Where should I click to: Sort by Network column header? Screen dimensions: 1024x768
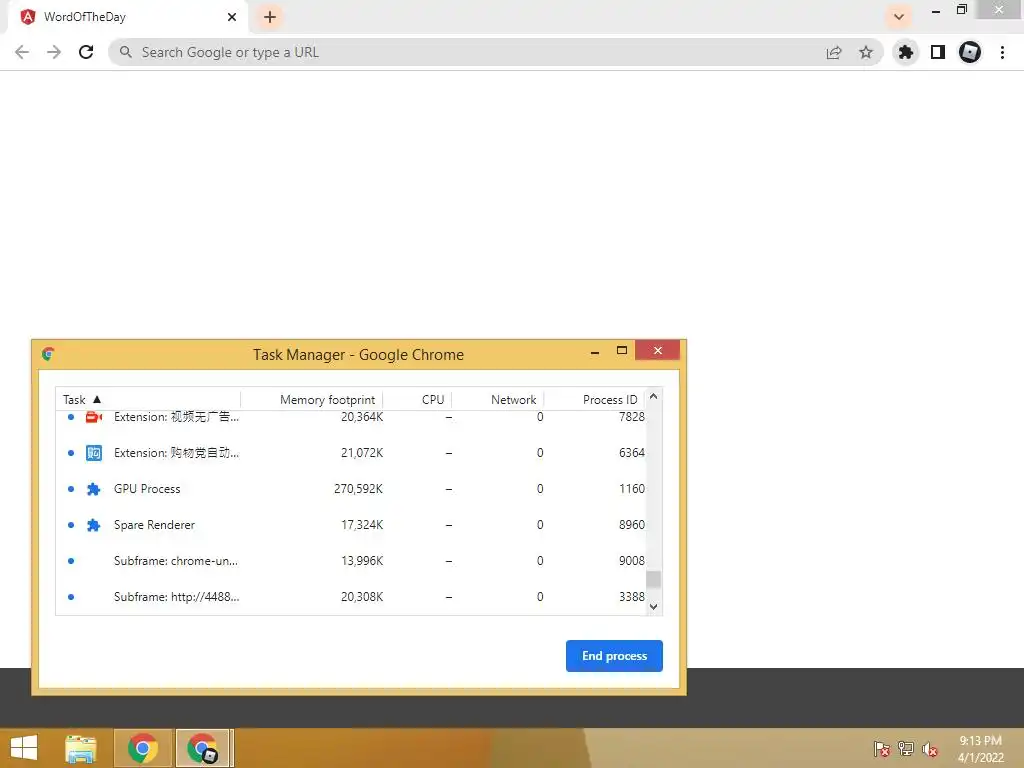pos(498,400)
